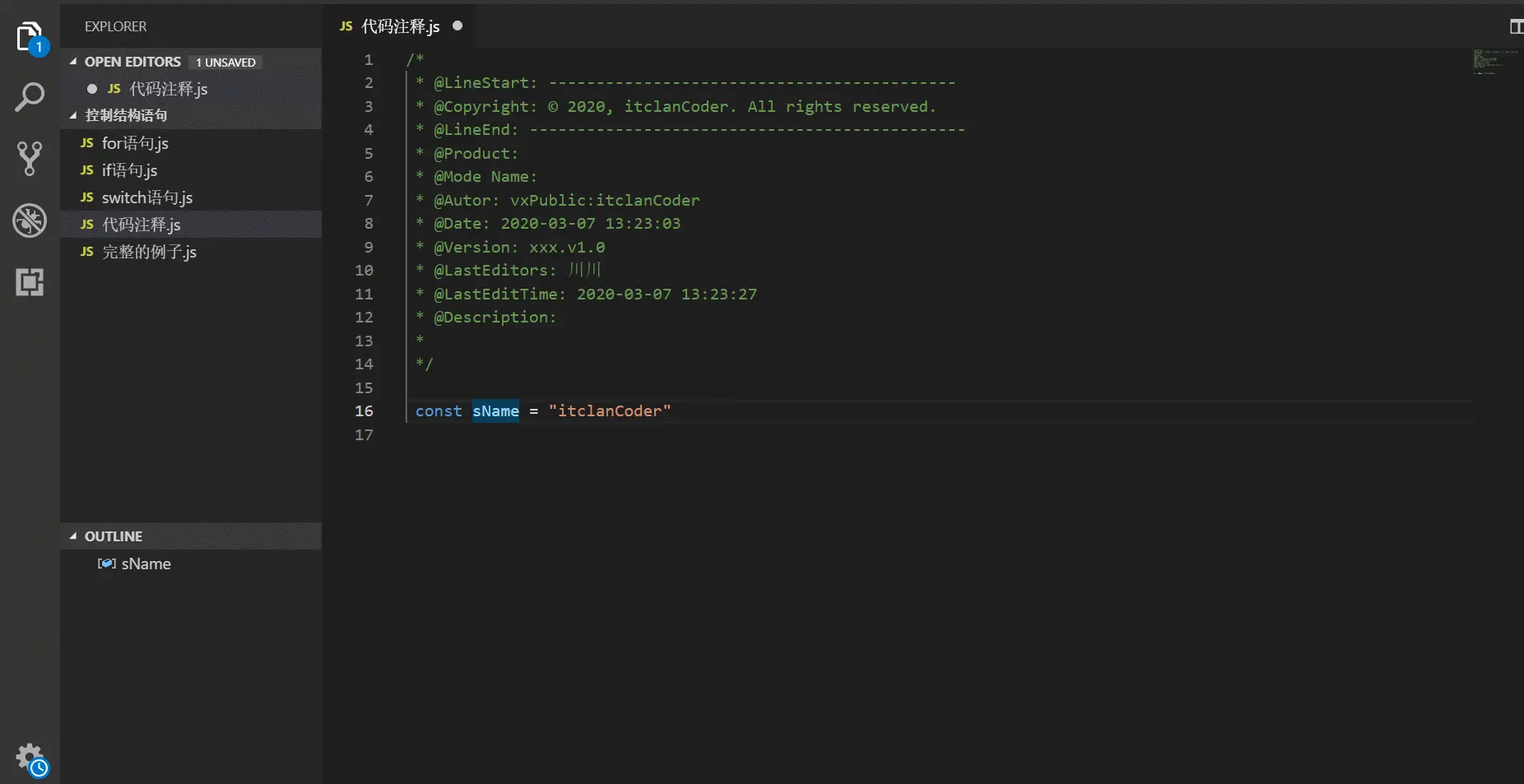Screen dimensions: 1524x784
Task: Click the sName variable symbol icon in Outline
Action: tap(107, 564)
